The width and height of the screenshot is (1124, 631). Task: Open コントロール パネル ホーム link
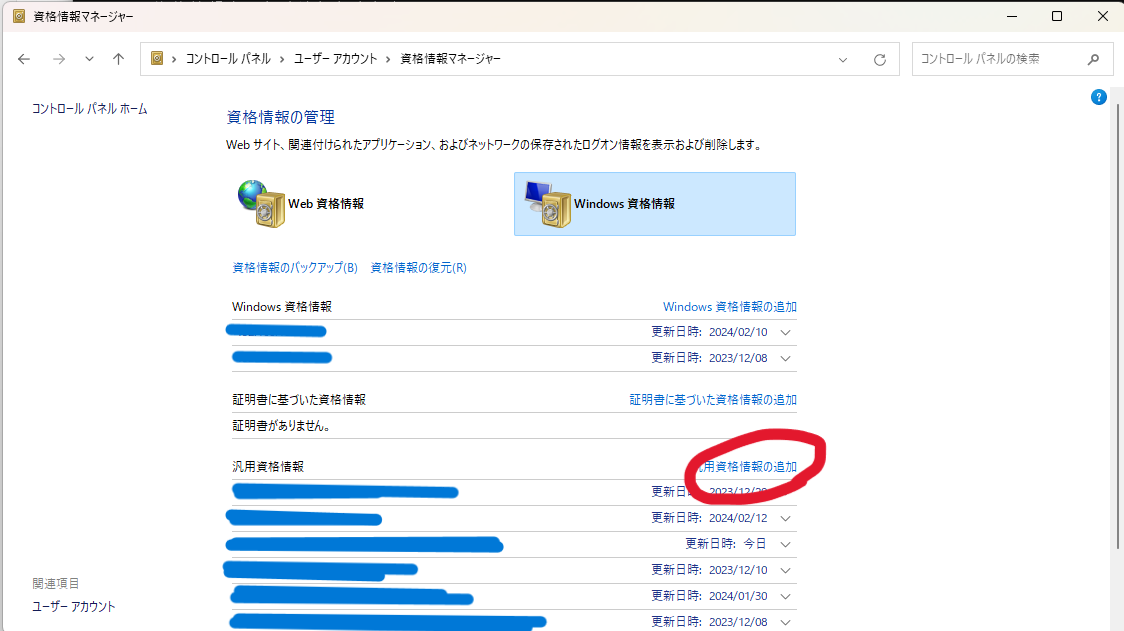coord(90,109)
